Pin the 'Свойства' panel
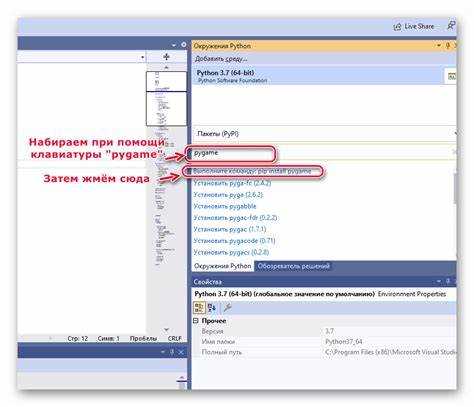This screenshot has width=474, height=407. point(448,282)
